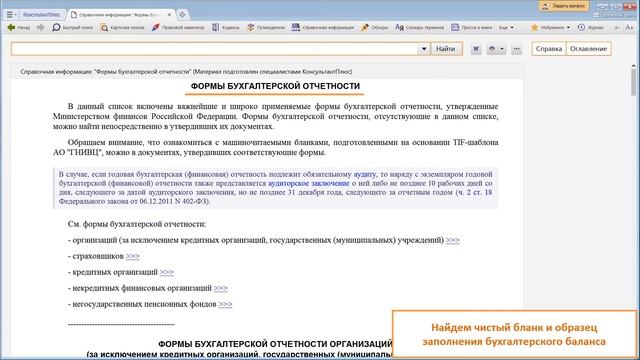The image size is (640, 360).
Task: Expand the print options arrow
Action: [x=502, y=49]
